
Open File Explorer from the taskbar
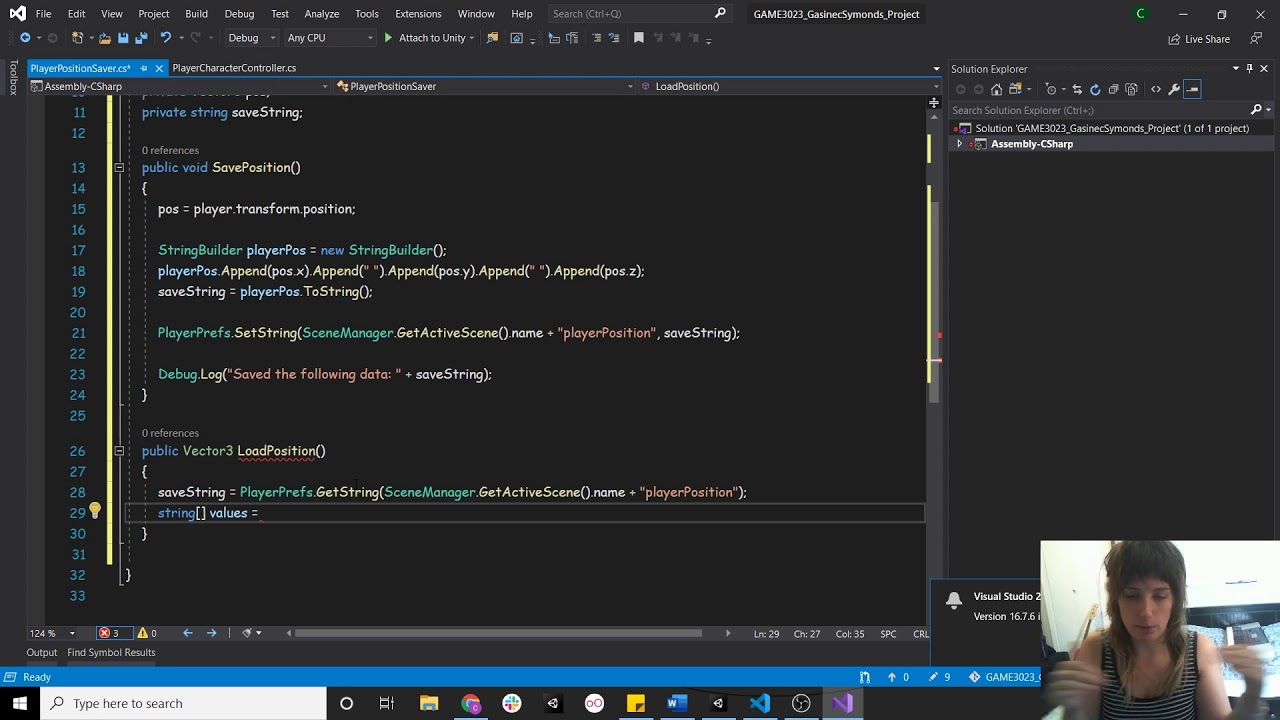point(429,703)
